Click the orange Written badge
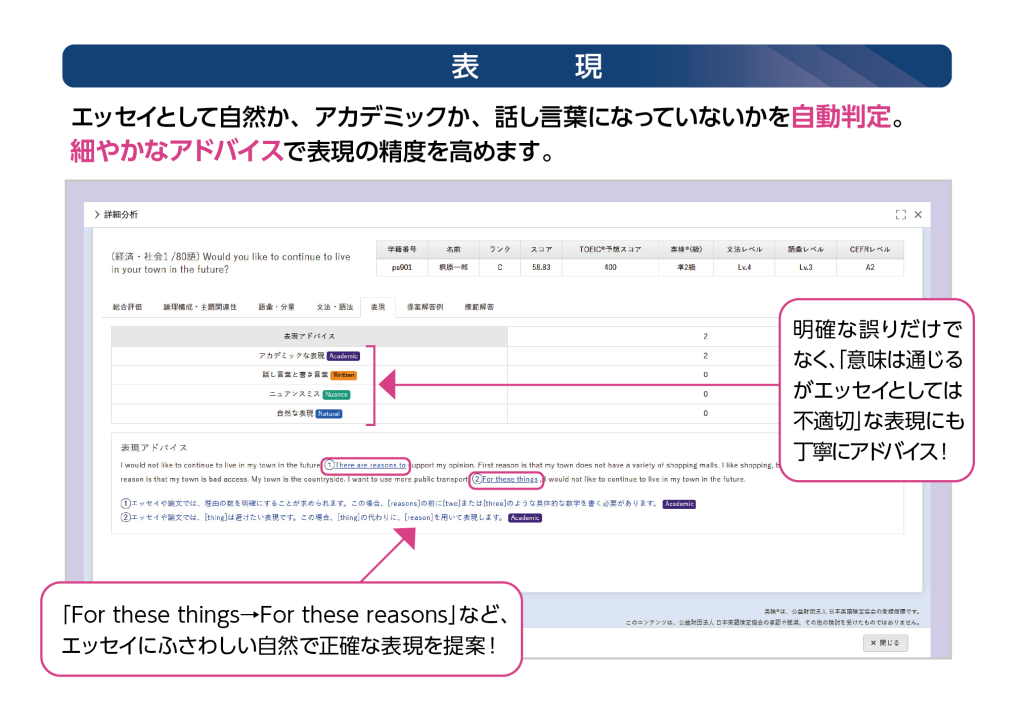Image resolution: width=1024 pixels, height=705 pixels. (x=343, y=375)
